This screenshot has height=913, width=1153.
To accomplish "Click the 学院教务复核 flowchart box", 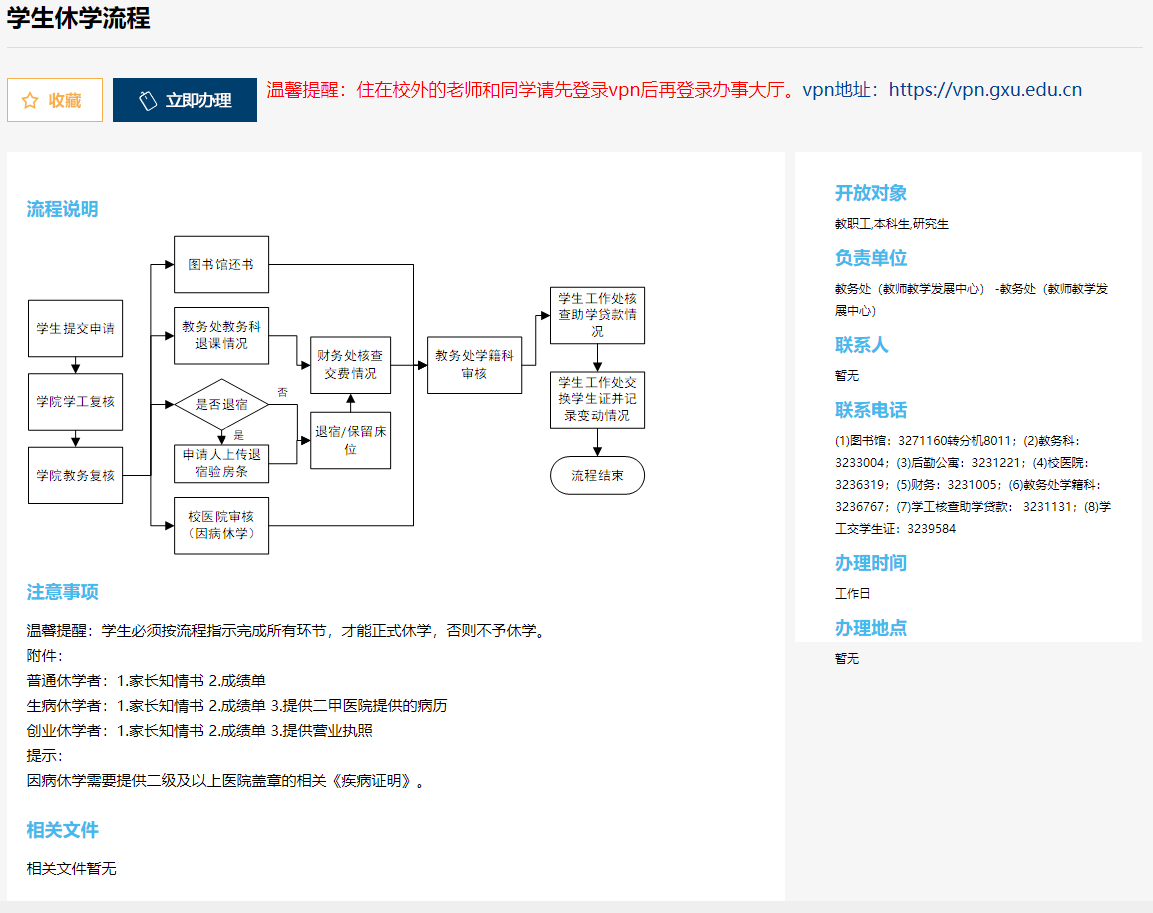I will [x=76, y=475].
